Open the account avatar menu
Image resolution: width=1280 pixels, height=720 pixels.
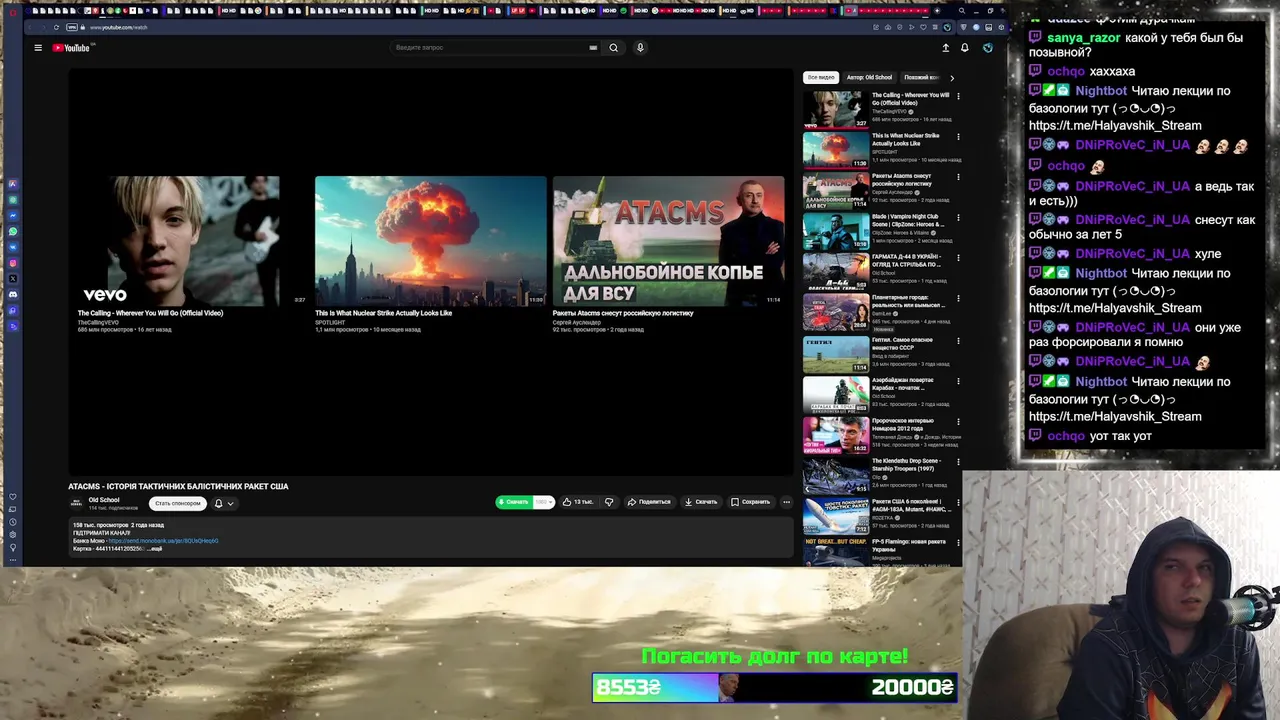tap(988, 48)
